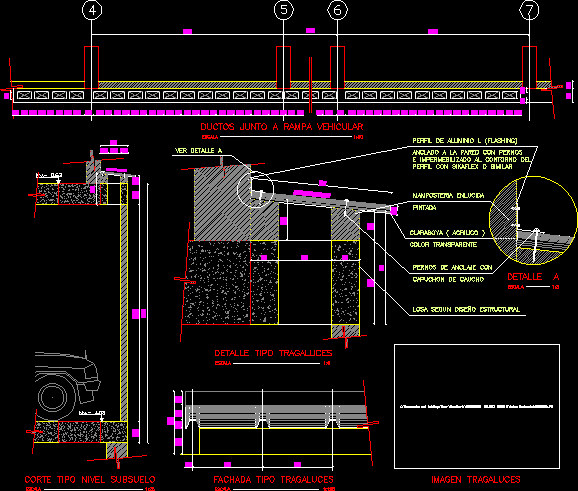Click the DETALLE TIPO TRAGALUCES title text
Viewport: 578px width, 491px height.
point(273,353)
